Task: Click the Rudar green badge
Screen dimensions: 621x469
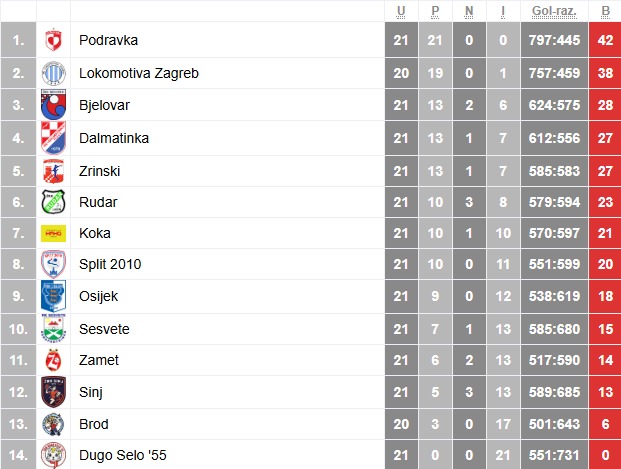Action: 53,202
